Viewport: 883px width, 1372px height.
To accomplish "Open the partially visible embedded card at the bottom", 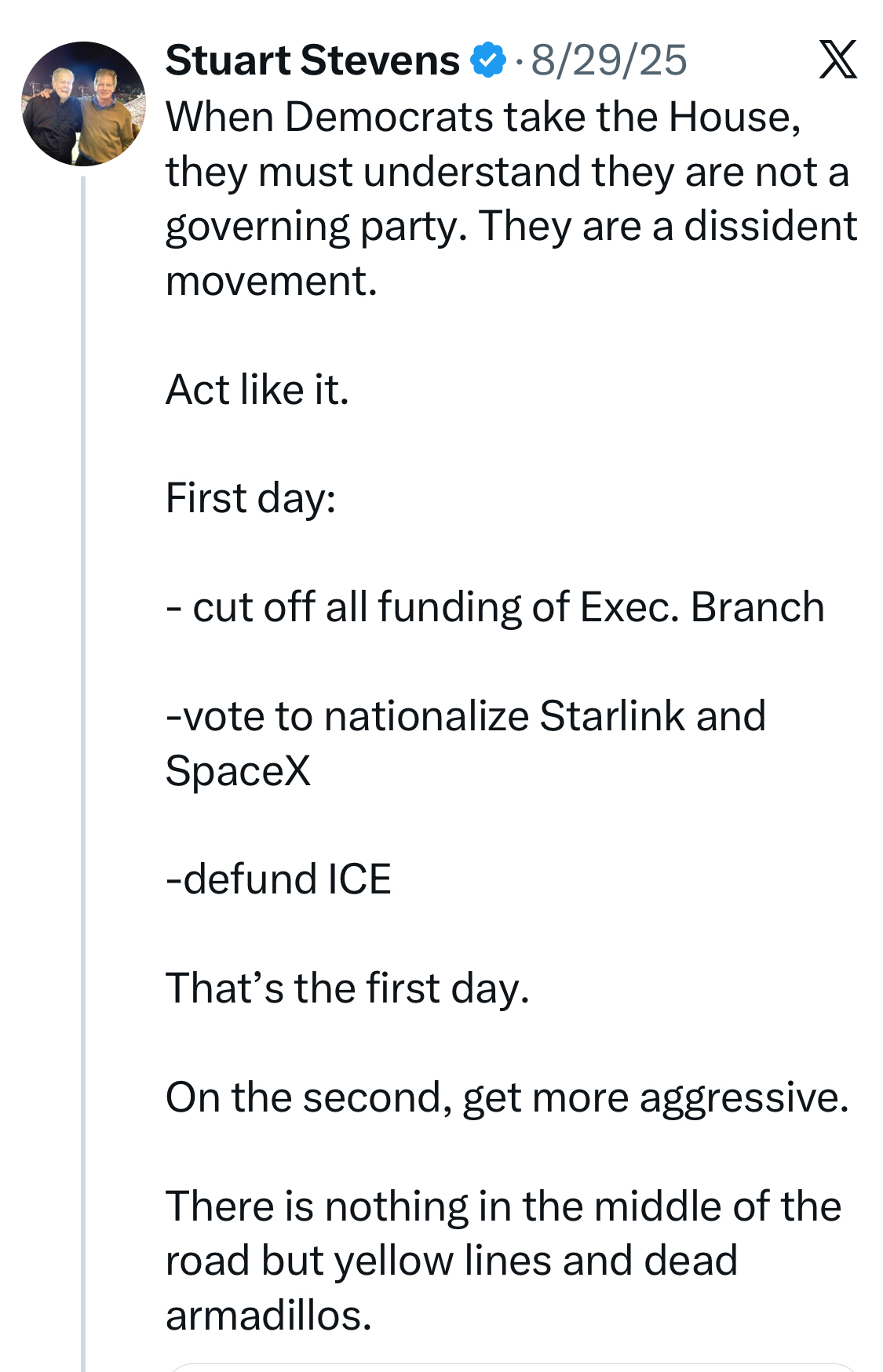I will click(x=513, y=1367).
